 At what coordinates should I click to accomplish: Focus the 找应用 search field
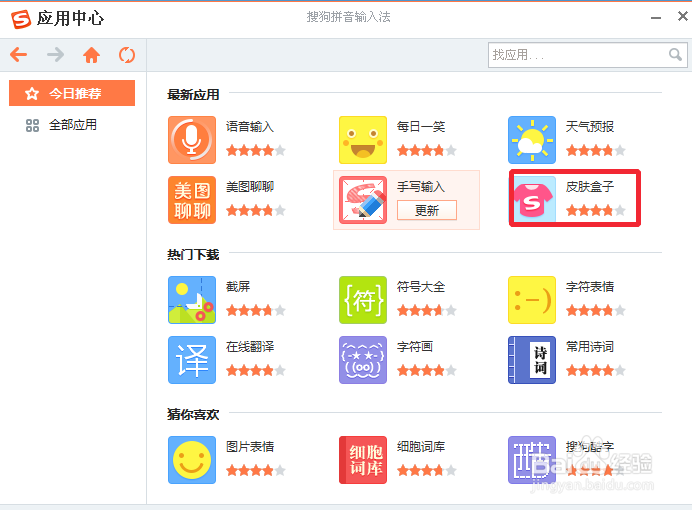tap(587, 55)
